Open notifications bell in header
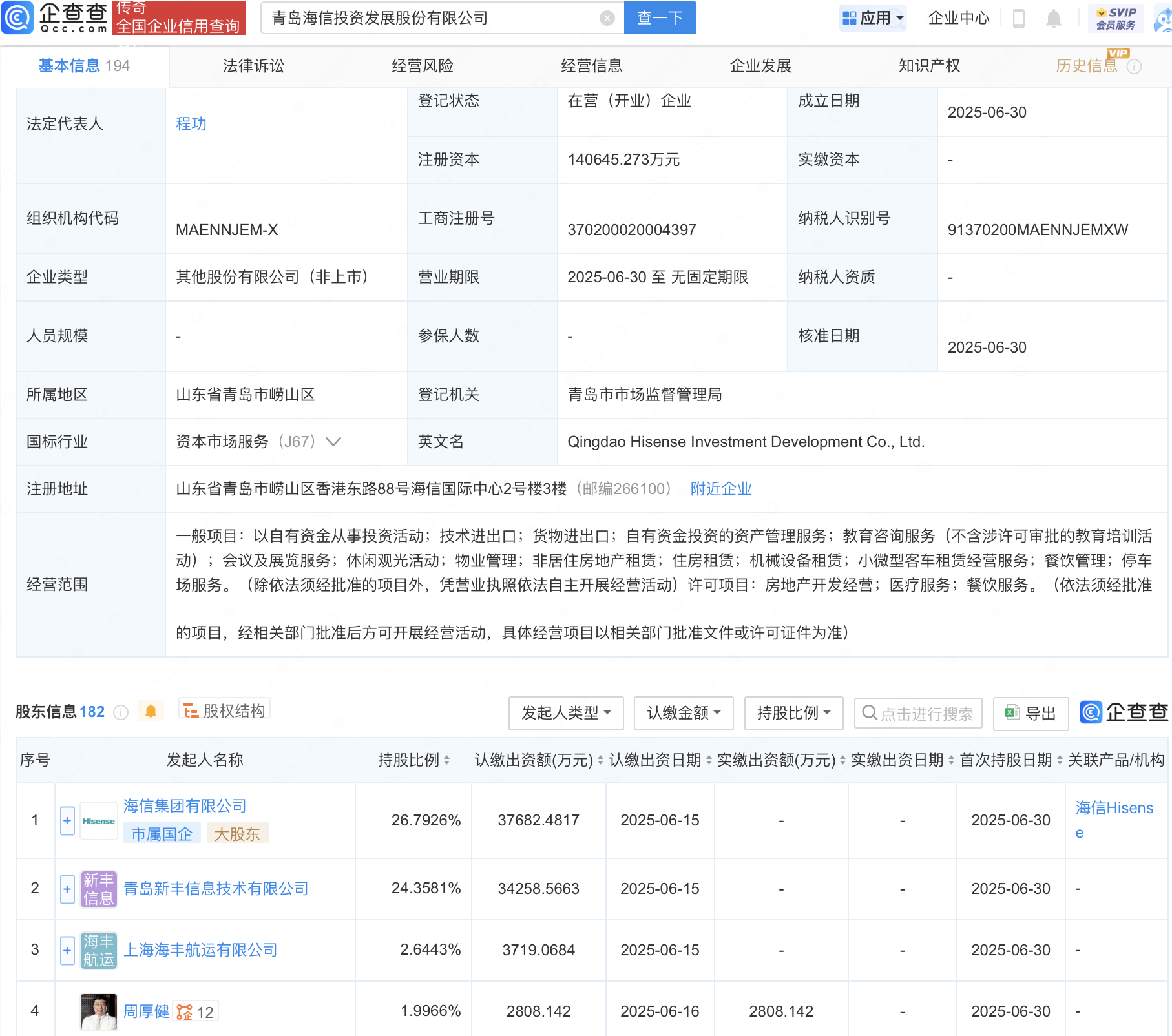Viewport: 1172px width, 1036px height. [x=1053, y=19]
